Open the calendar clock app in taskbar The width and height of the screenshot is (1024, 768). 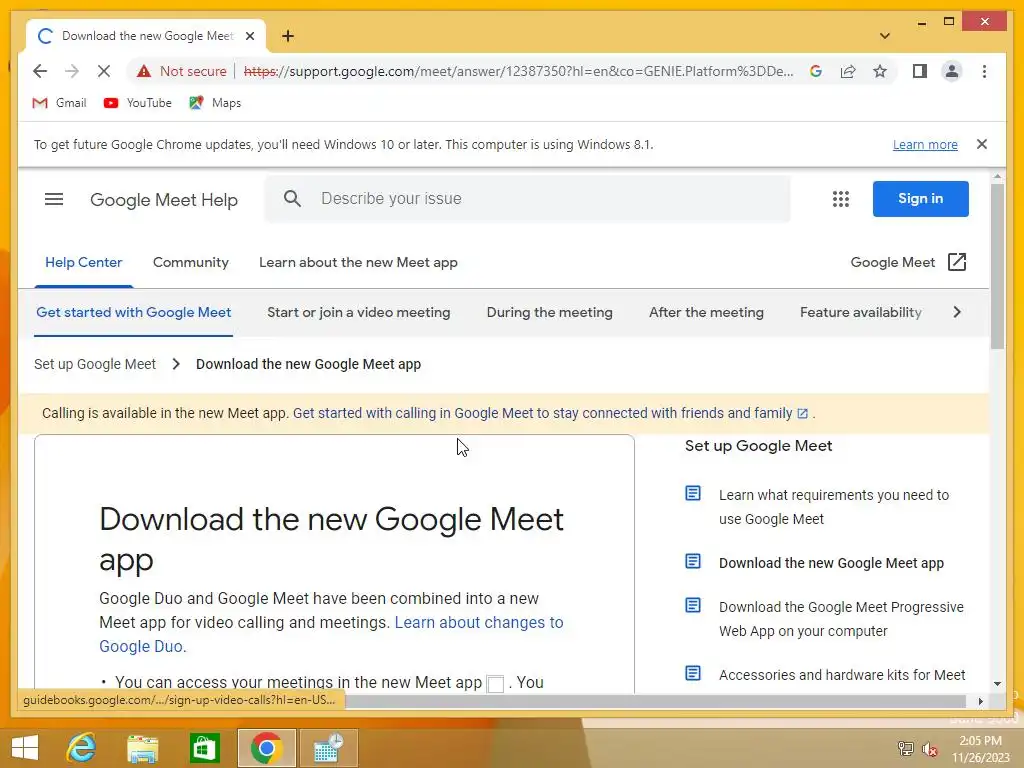328,748
